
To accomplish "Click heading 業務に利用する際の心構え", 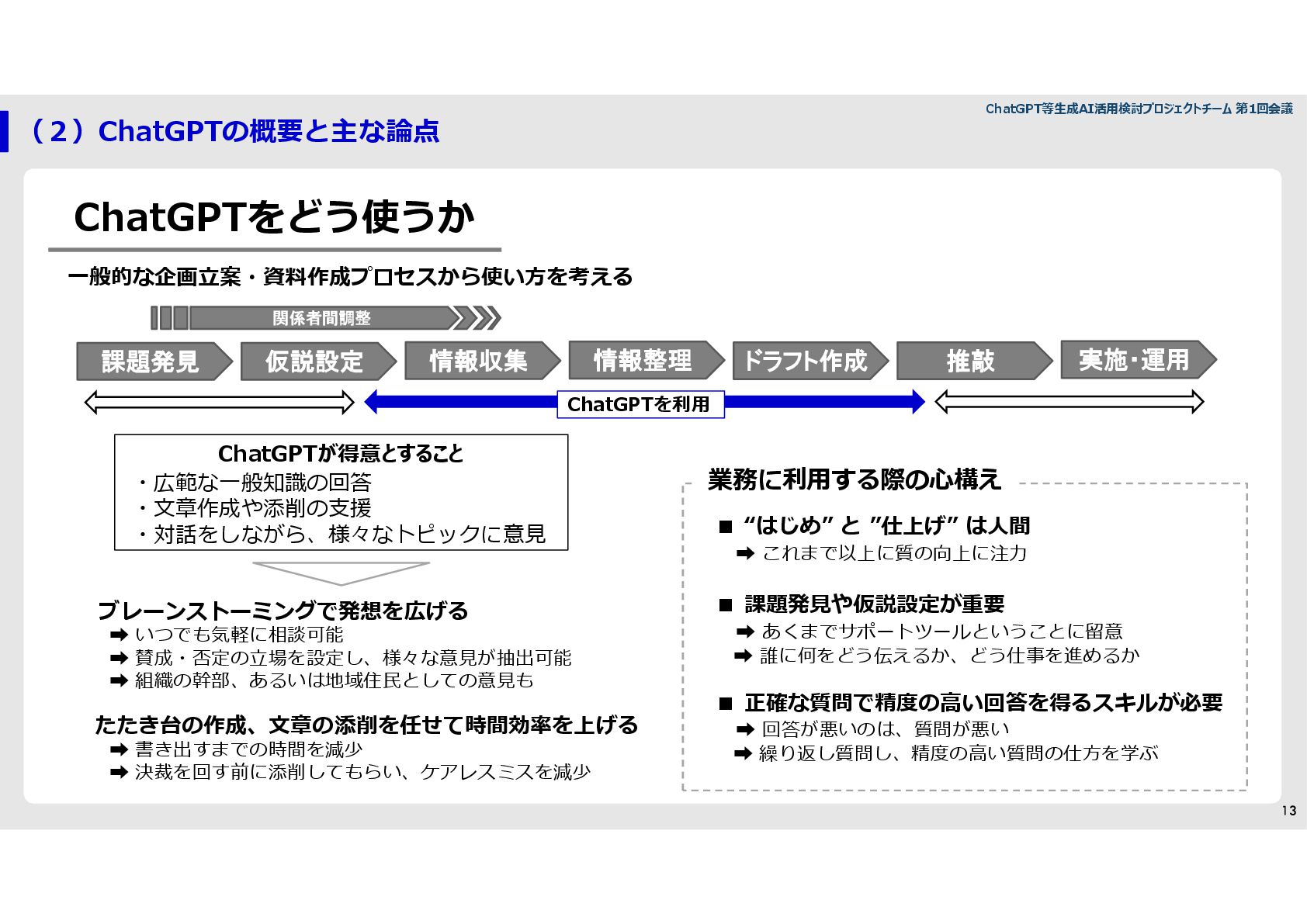I will point(855,479).
